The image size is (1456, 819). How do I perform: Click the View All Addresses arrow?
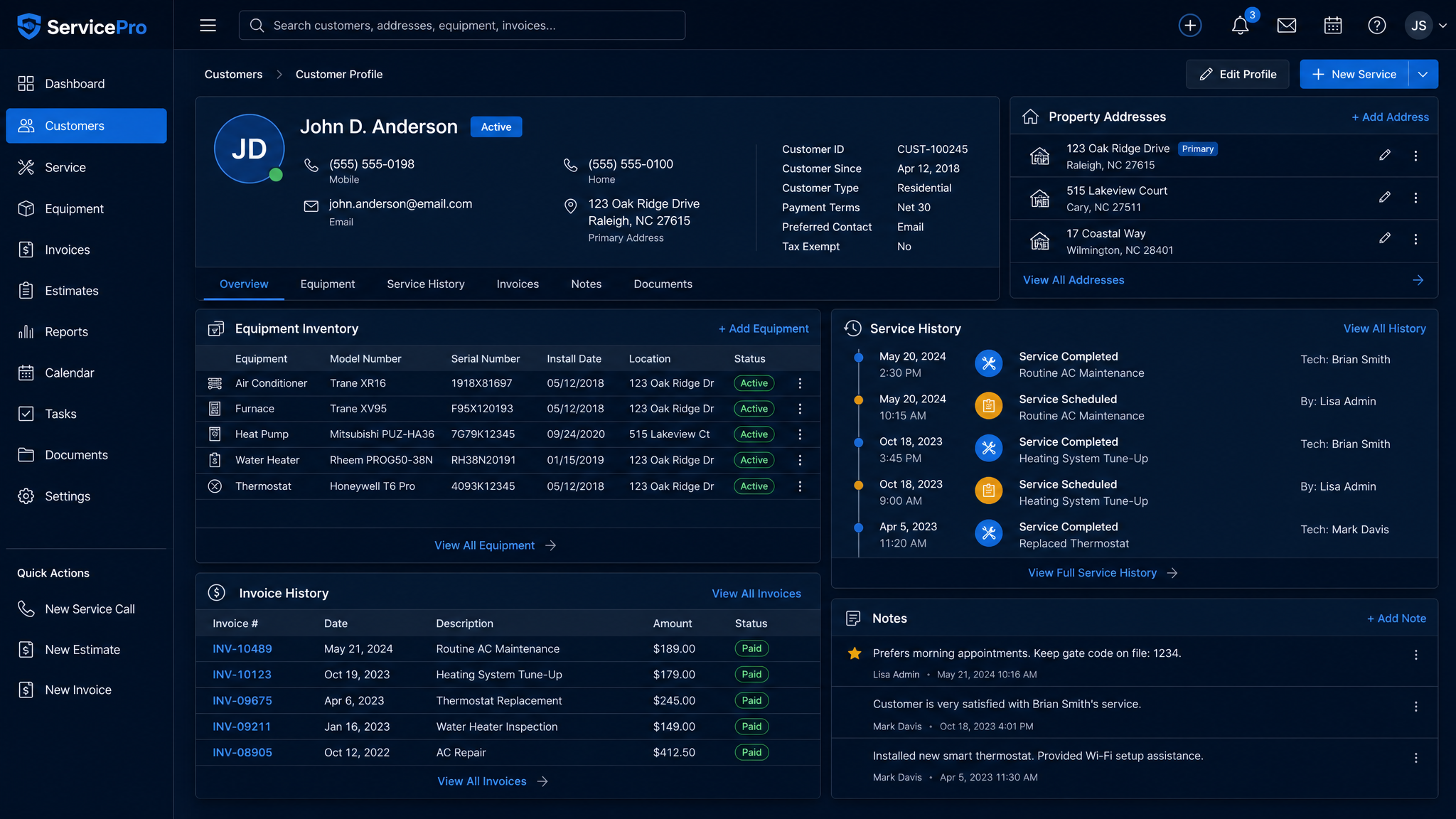(1418, 280)
